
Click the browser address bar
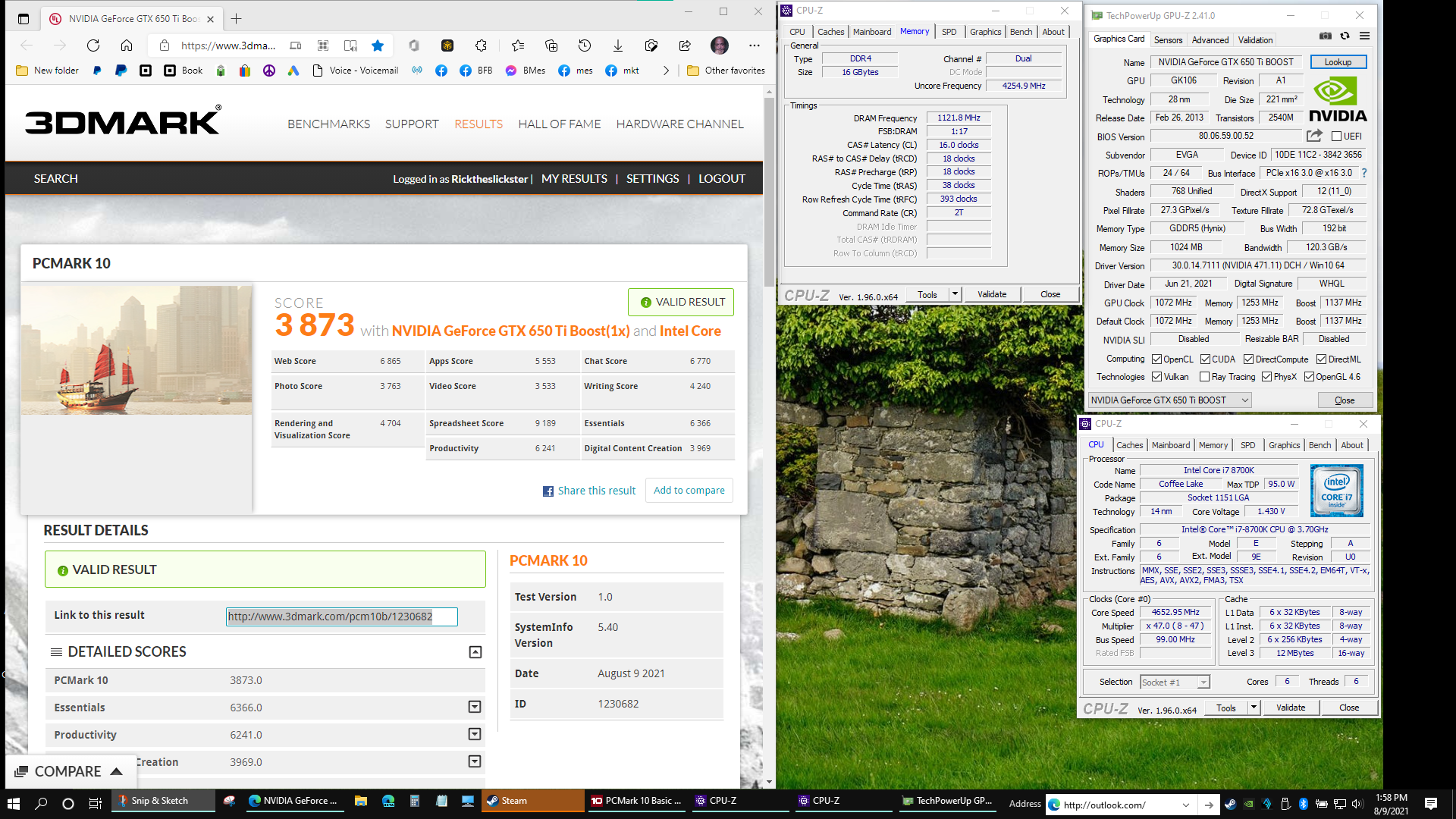click(228, 45)
